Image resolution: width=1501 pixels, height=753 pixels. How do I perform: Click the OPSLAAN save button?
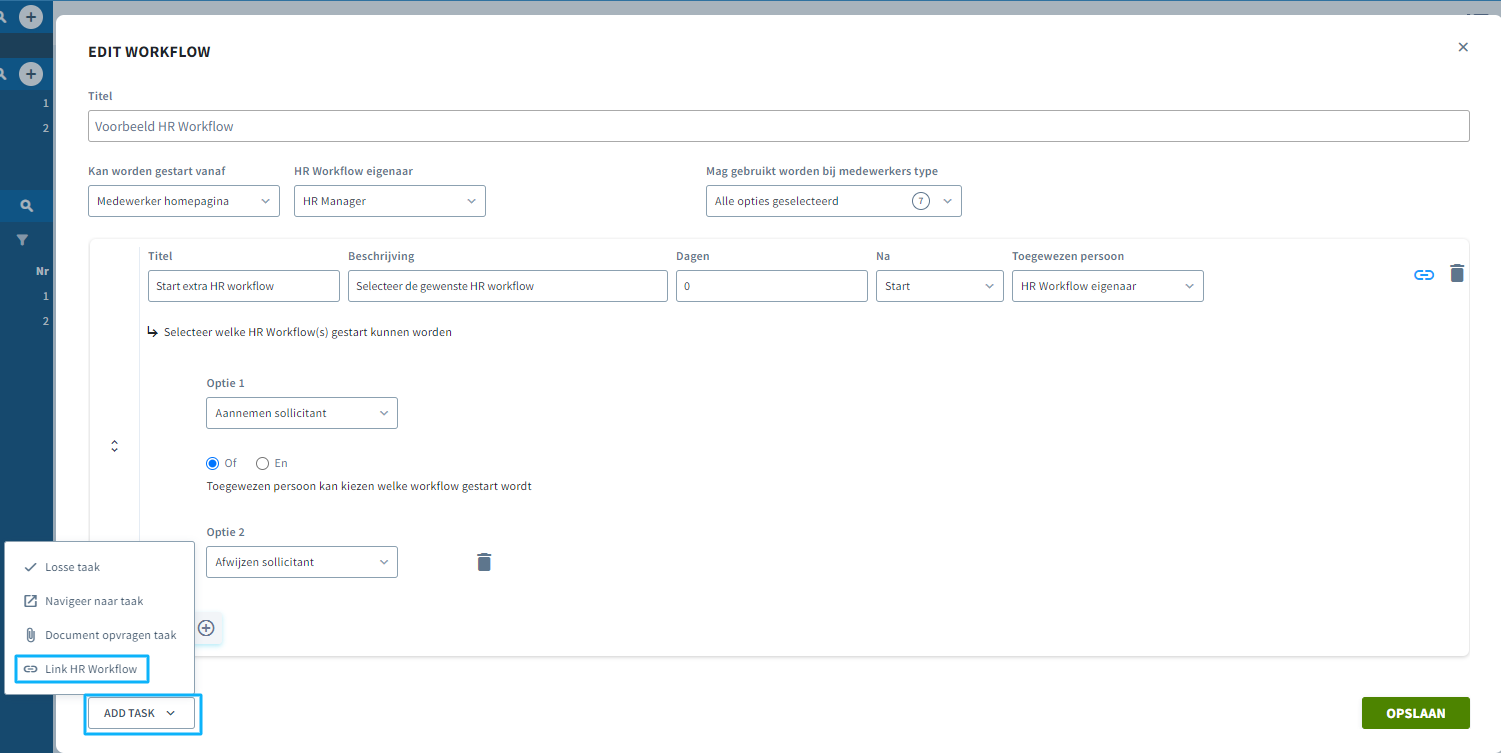point(1416,713)
